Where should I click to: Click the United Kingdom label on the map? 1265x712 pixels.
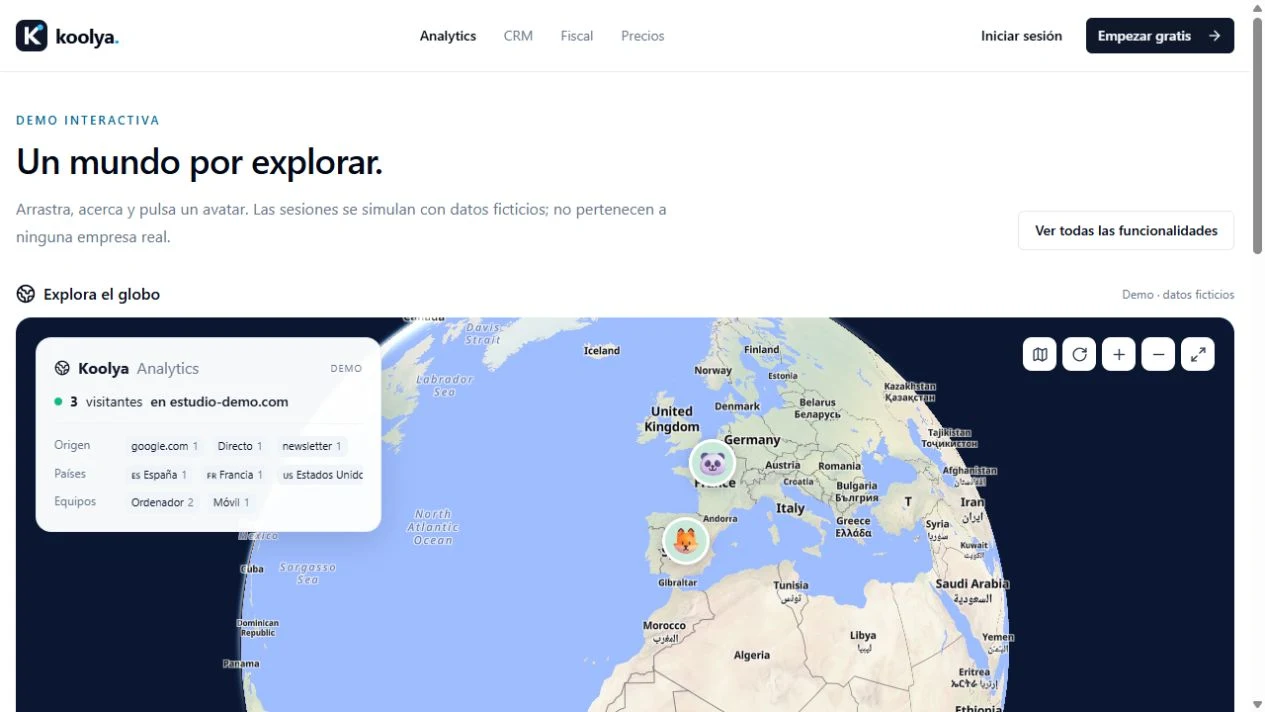coord(672,419)
